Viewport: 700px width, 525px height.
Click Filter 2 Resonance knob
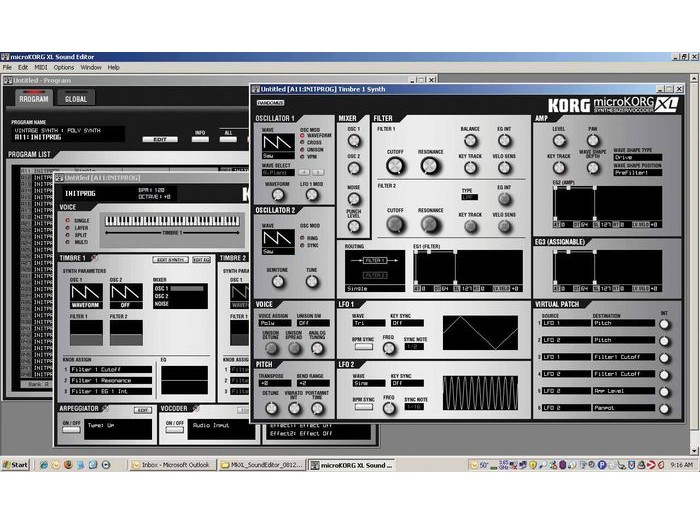(430, 224)
